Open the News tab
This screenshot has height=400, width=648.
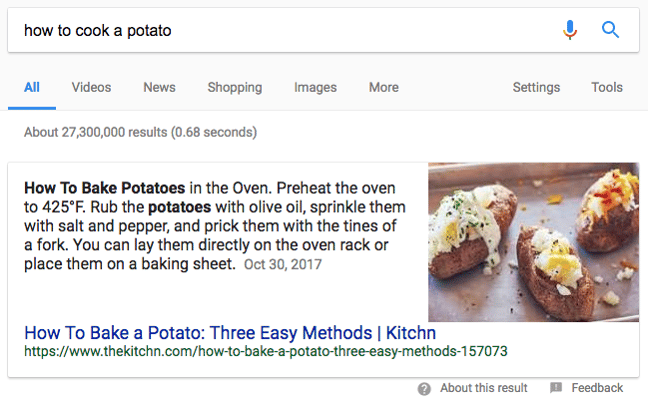point(159,88)
